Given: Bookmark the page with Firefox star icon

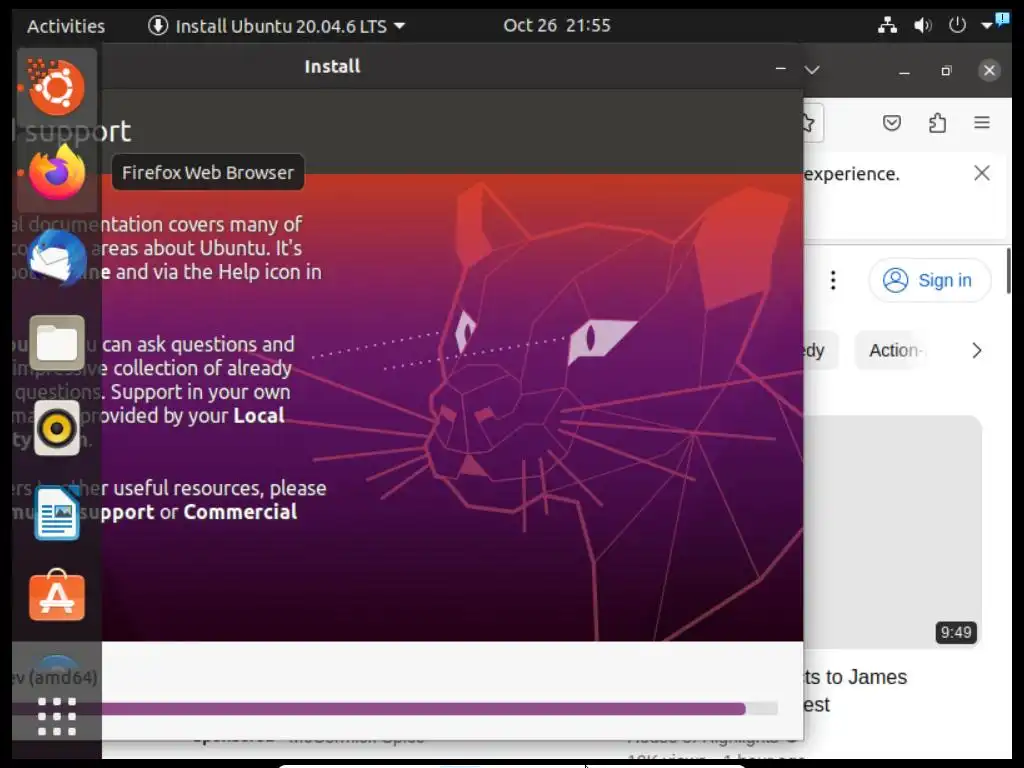Looking at the screenshot, I should 808,123.
